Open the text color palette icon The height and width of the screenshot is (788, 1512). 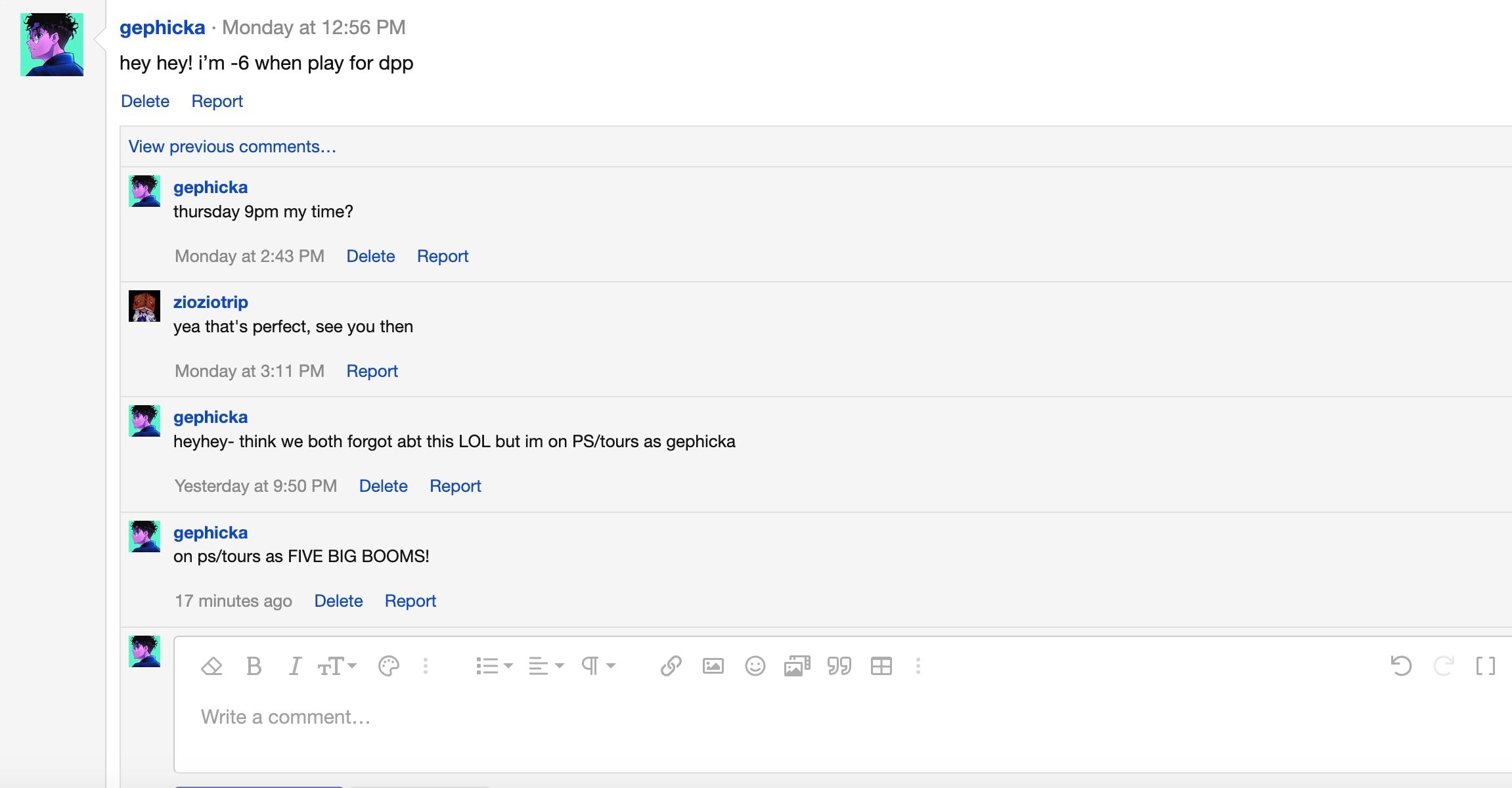389,667
